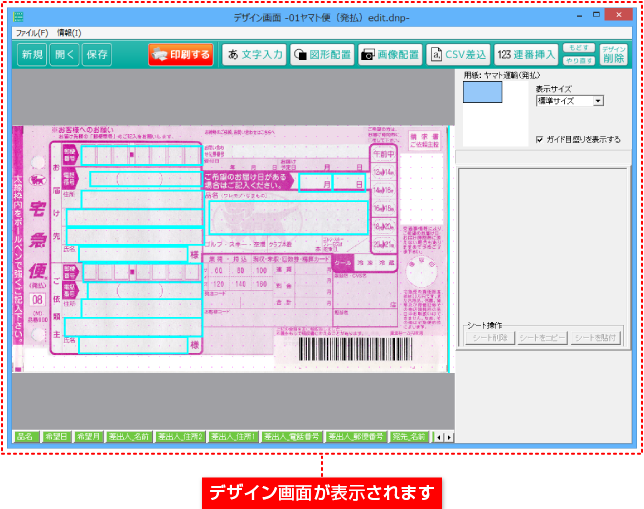Screen dimensions: 644x509
Task: Click the tab strip left scroll arrow
Action: click(x=439, y=438)
